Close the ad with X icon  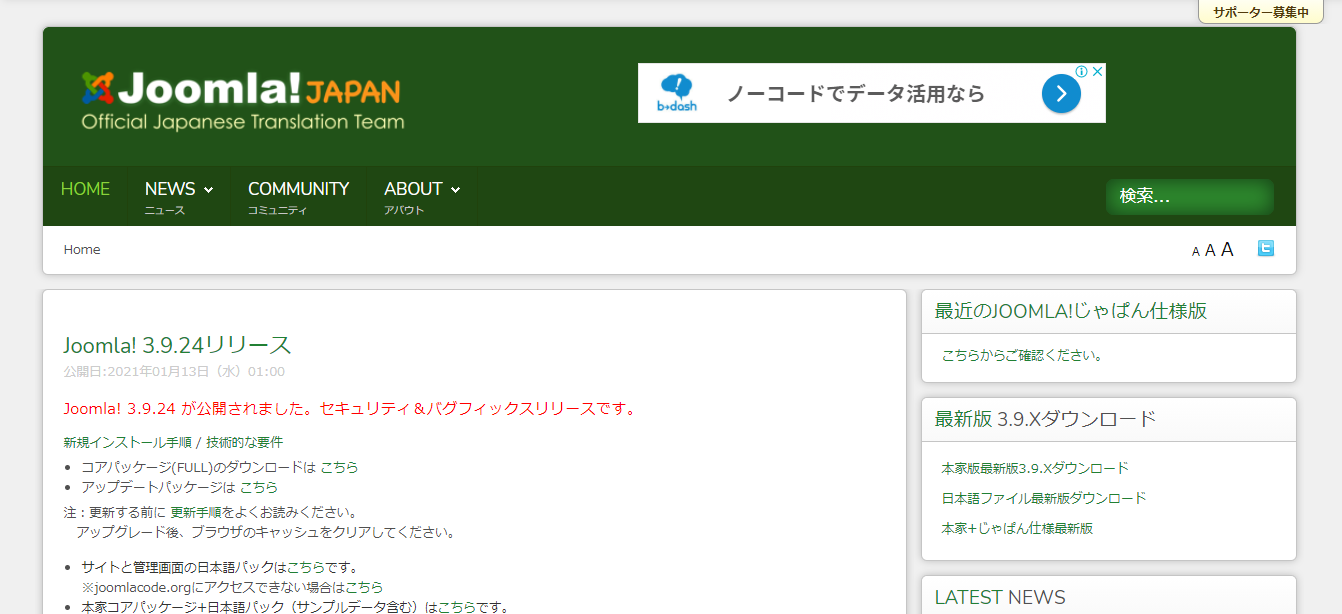click(x=1097, y=72)
